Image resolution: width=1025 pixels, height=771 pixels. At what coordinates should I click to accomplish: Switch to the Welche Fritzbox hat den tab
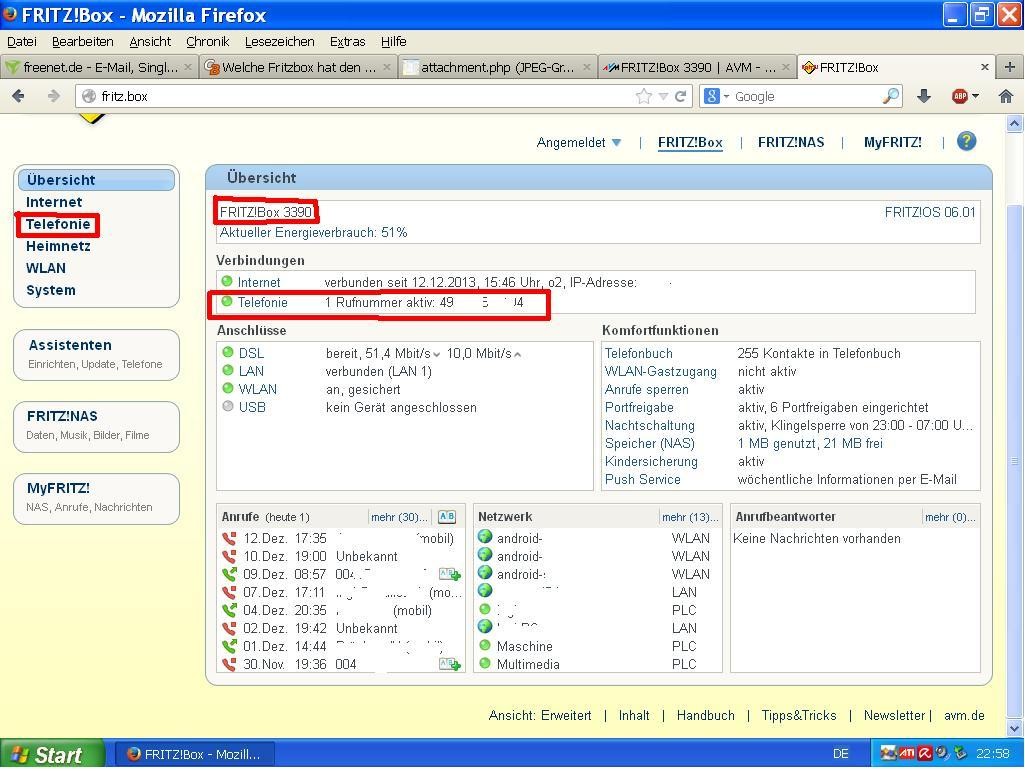297,67
